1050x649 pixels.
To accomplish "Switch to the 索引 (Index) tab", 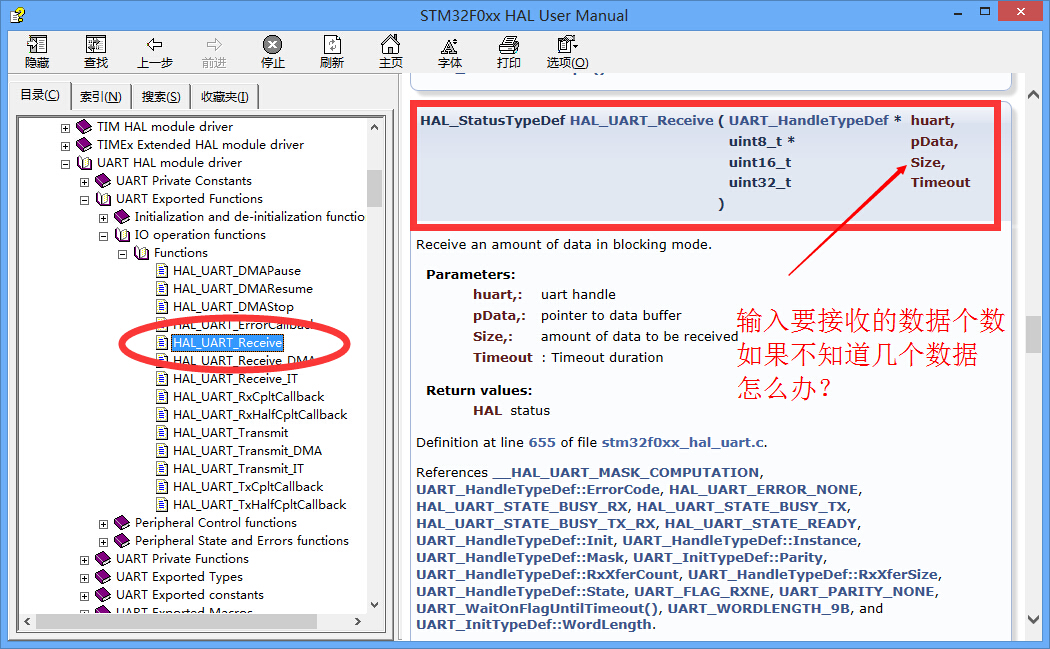I will pyautogui.click(x=100, y=96).
